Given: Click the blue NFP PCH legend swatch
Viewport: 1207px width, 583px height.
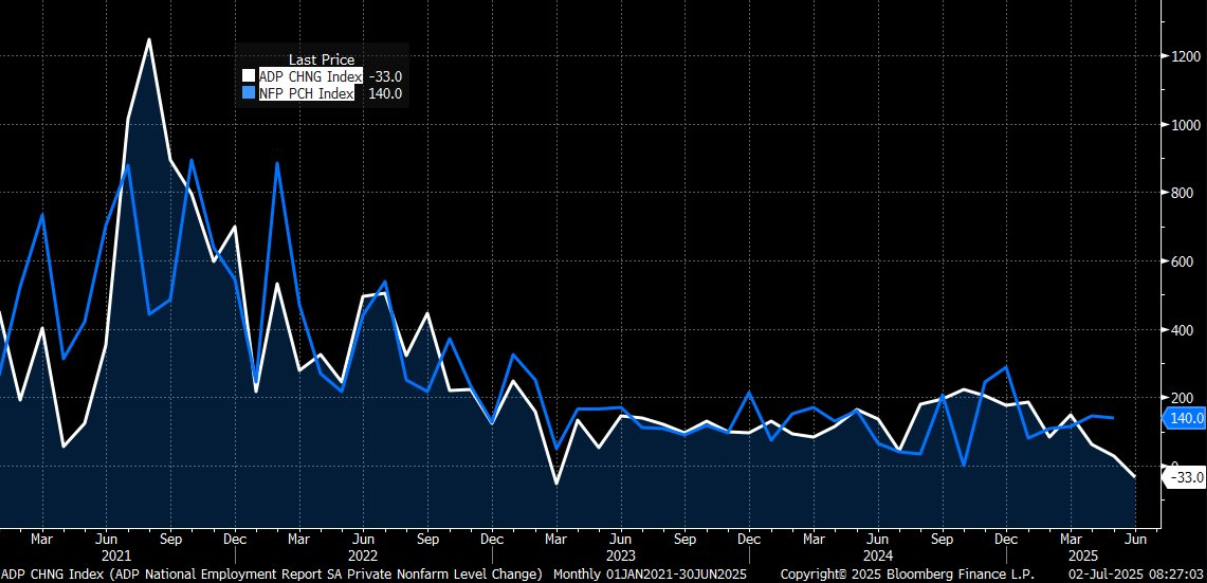Looking at the screenshot, I should click(x=249, y=93).
